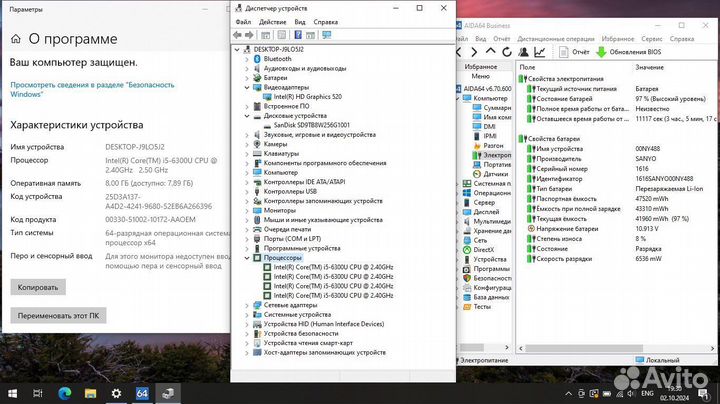Open File Explorer from taskbar
This screenshot has width=720, height=404.
point(90,393)
